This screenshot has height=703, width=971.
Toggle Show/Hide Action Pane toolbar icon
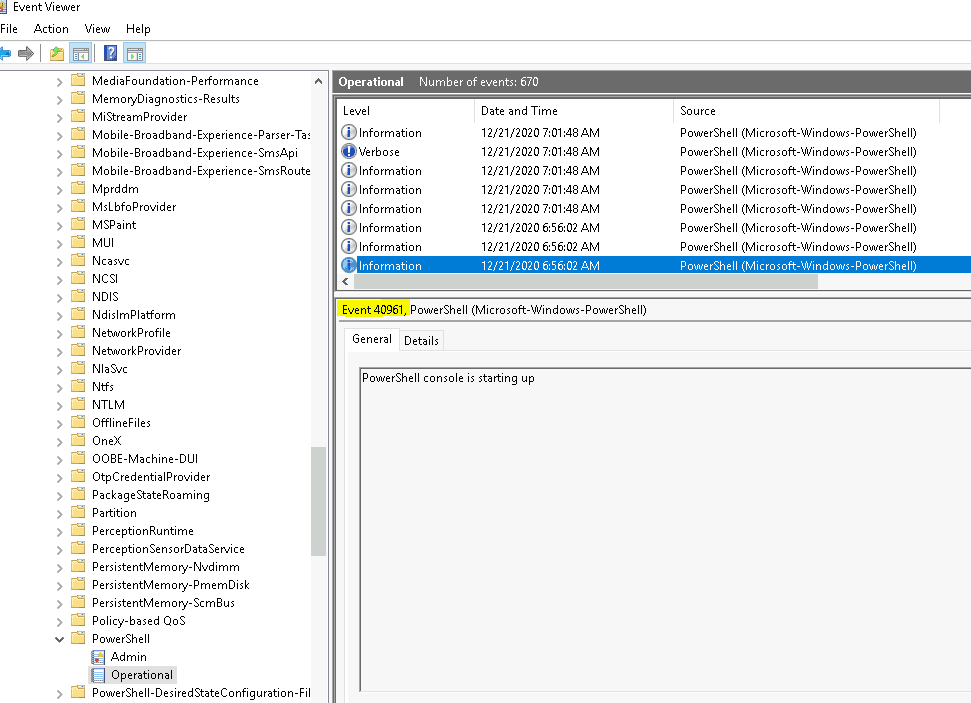[134, 54]
